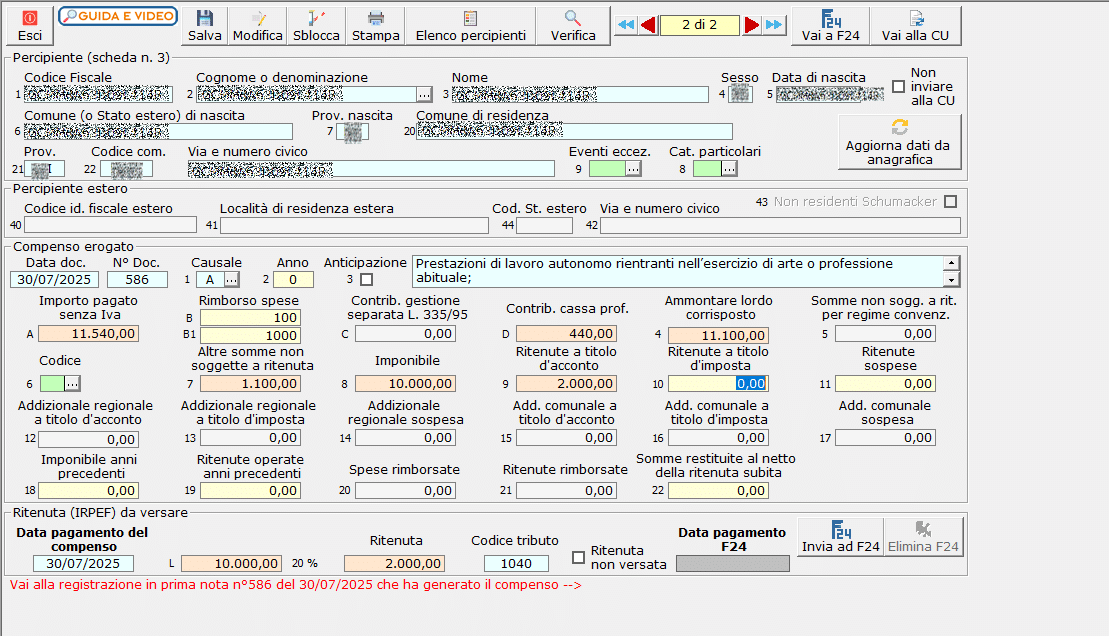This screenshot has height=636, width=1109.
Task: Open Guida e Video help
Action: [118, 16]
